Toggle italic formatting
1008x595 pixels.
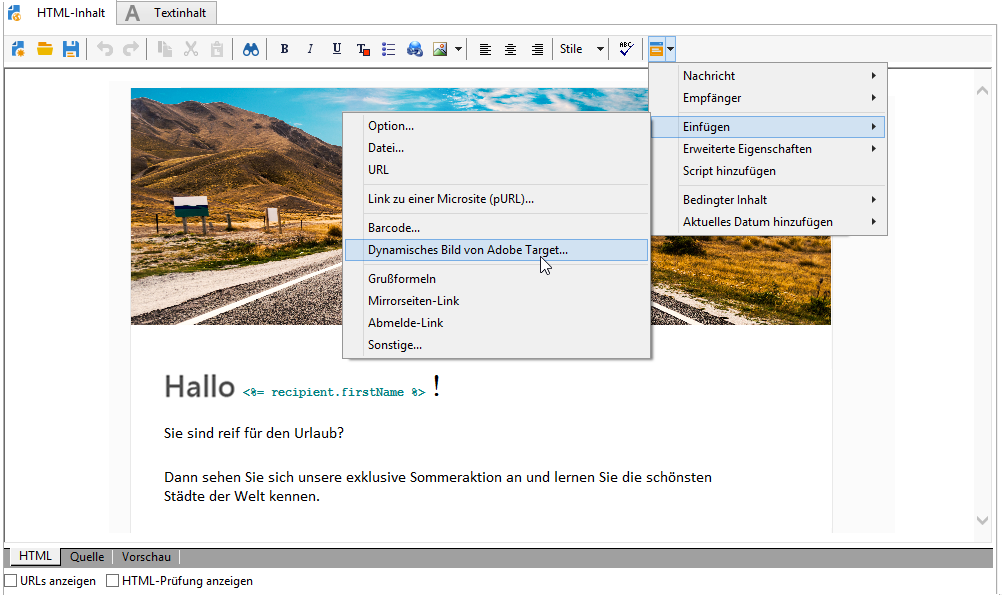click(310, 49)
